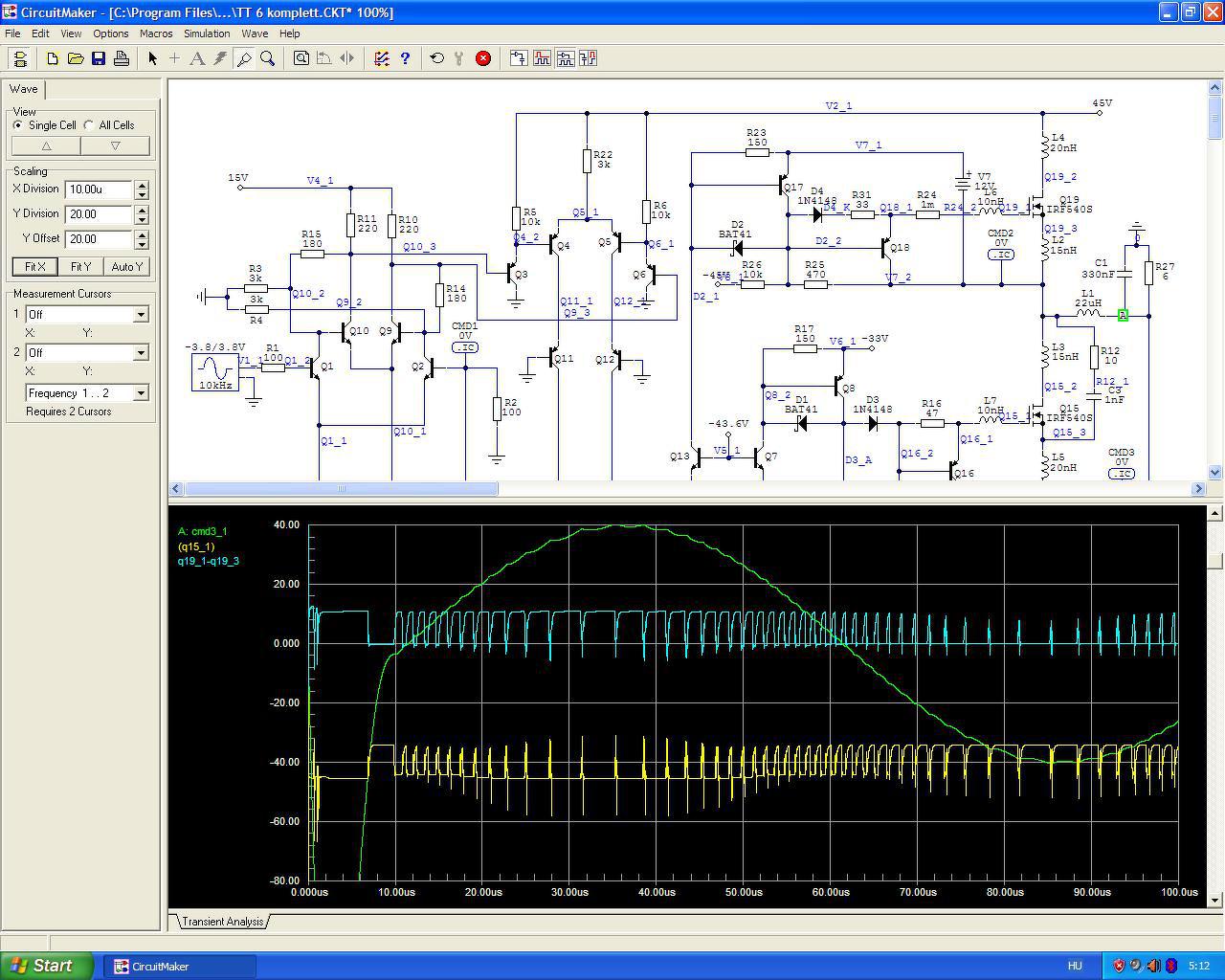Viewport: 1225px width, 980px height.
Task: Activate the Zoom magnifier tool
Action: [268, 58]
